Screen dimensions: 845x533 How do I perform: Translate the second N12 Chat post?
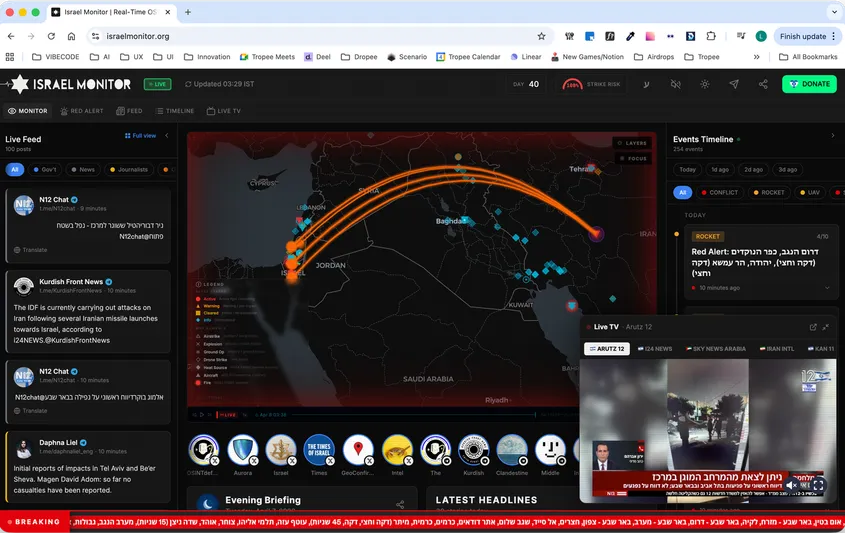tap(31, 411)
